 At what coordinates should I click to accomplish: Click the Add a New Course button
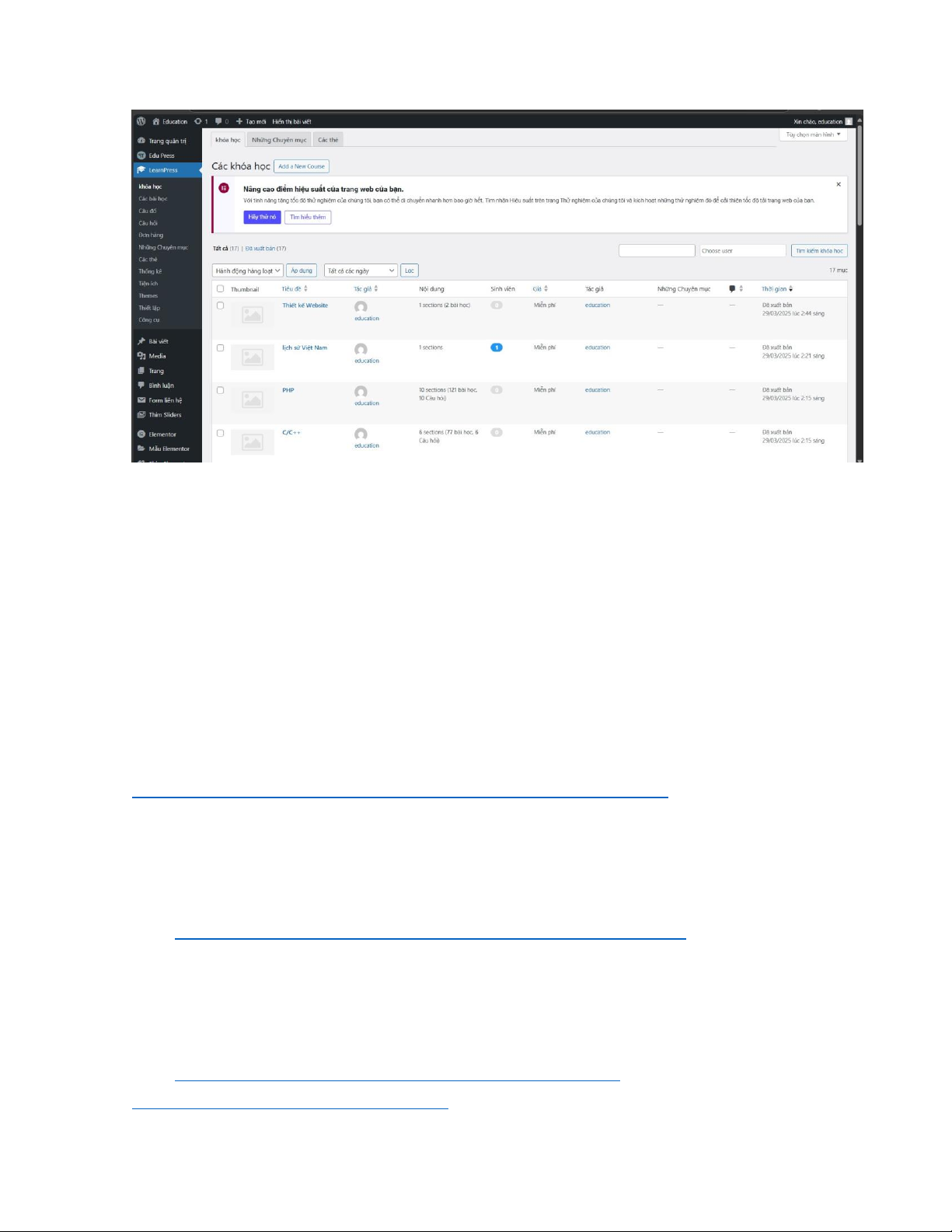tap(302, 166)
